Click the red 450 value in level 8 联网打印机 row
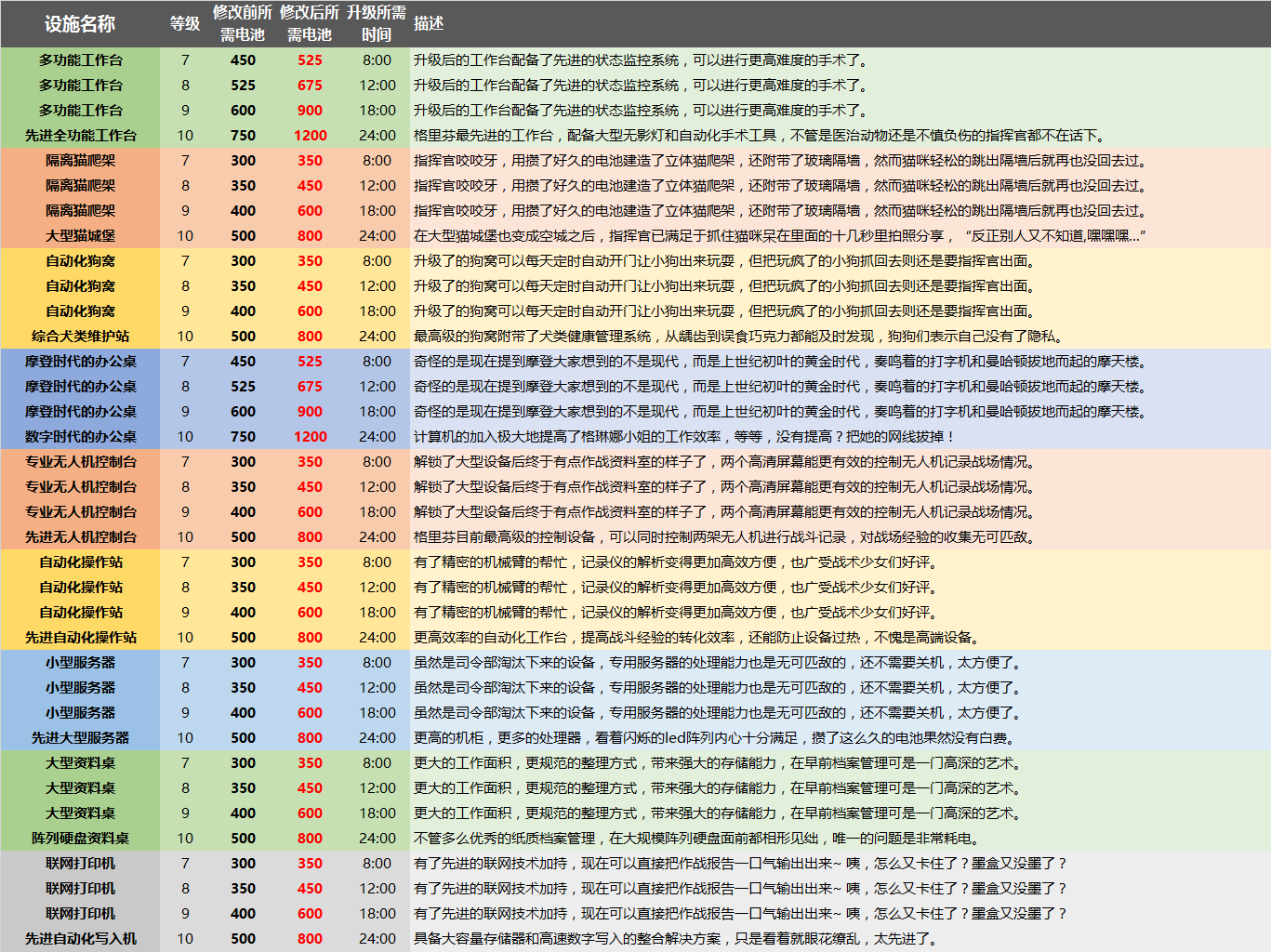1271x952 pixels. (310, 889)
